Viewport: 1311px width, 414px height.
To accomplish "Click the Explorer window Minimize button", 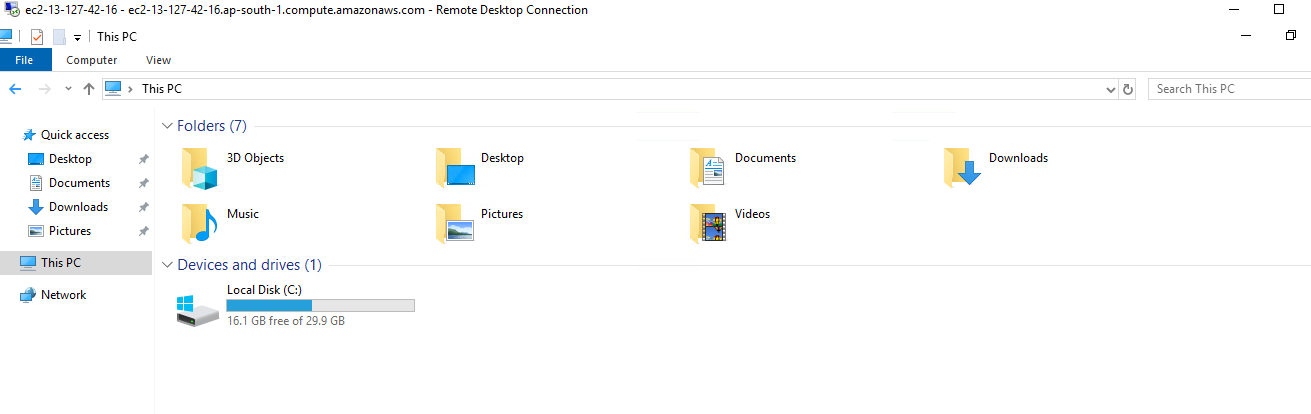I will tap(1246, 36).
